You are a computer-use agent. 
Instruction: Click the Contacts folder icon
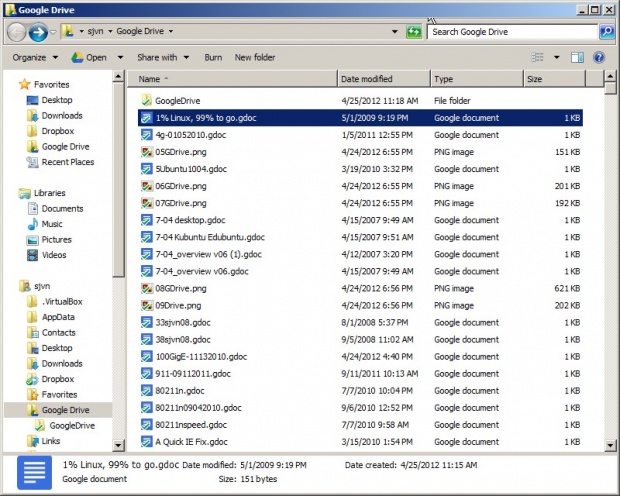(32, 333)
